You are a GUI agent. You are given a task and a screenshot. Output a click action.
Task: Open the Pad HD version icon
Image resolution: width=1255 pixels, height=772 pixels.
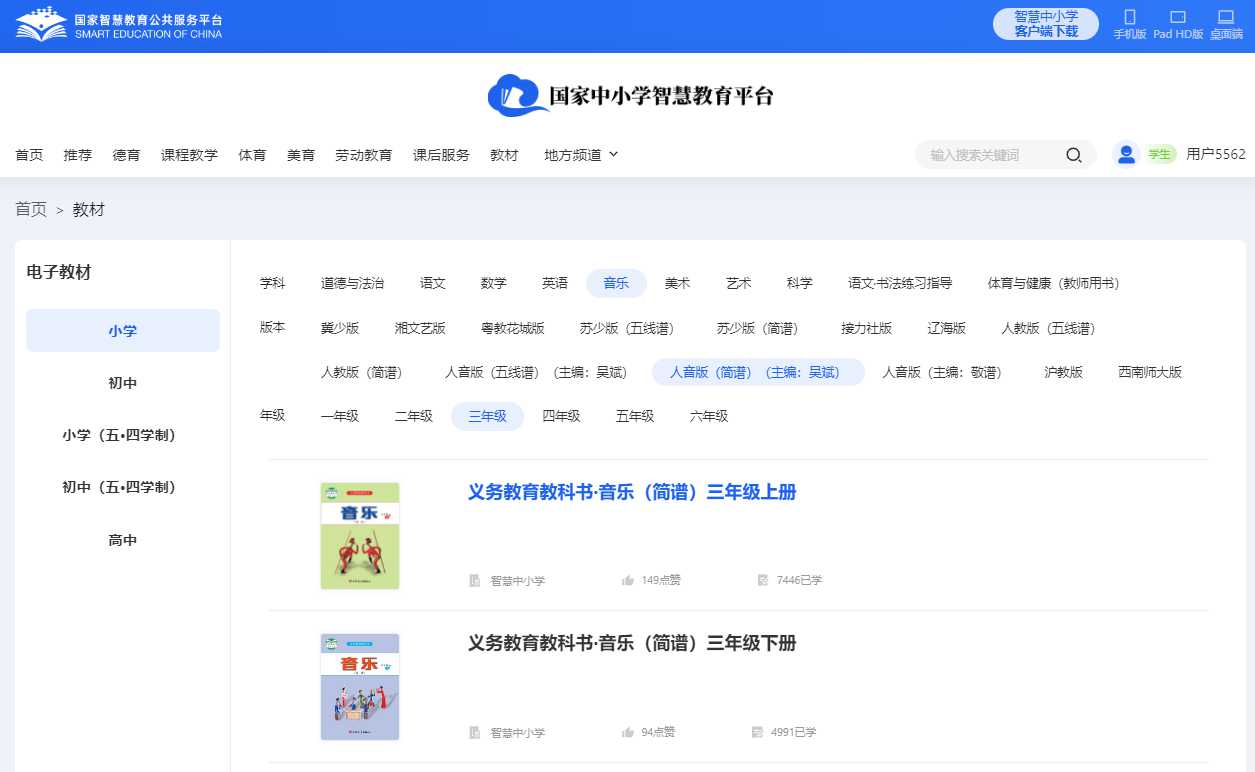[x=1177, y=17]
